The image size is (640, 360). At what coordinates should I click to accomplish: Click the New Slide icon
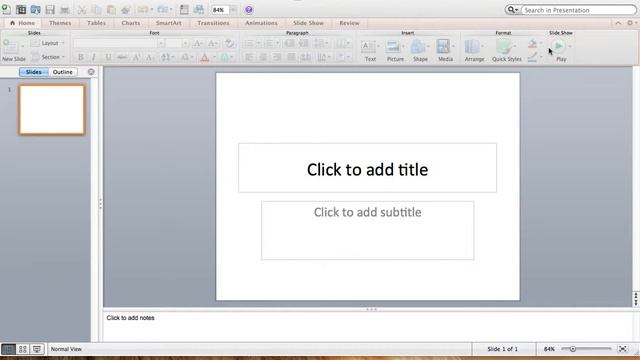pyautogui.click(x=11, y=47)
